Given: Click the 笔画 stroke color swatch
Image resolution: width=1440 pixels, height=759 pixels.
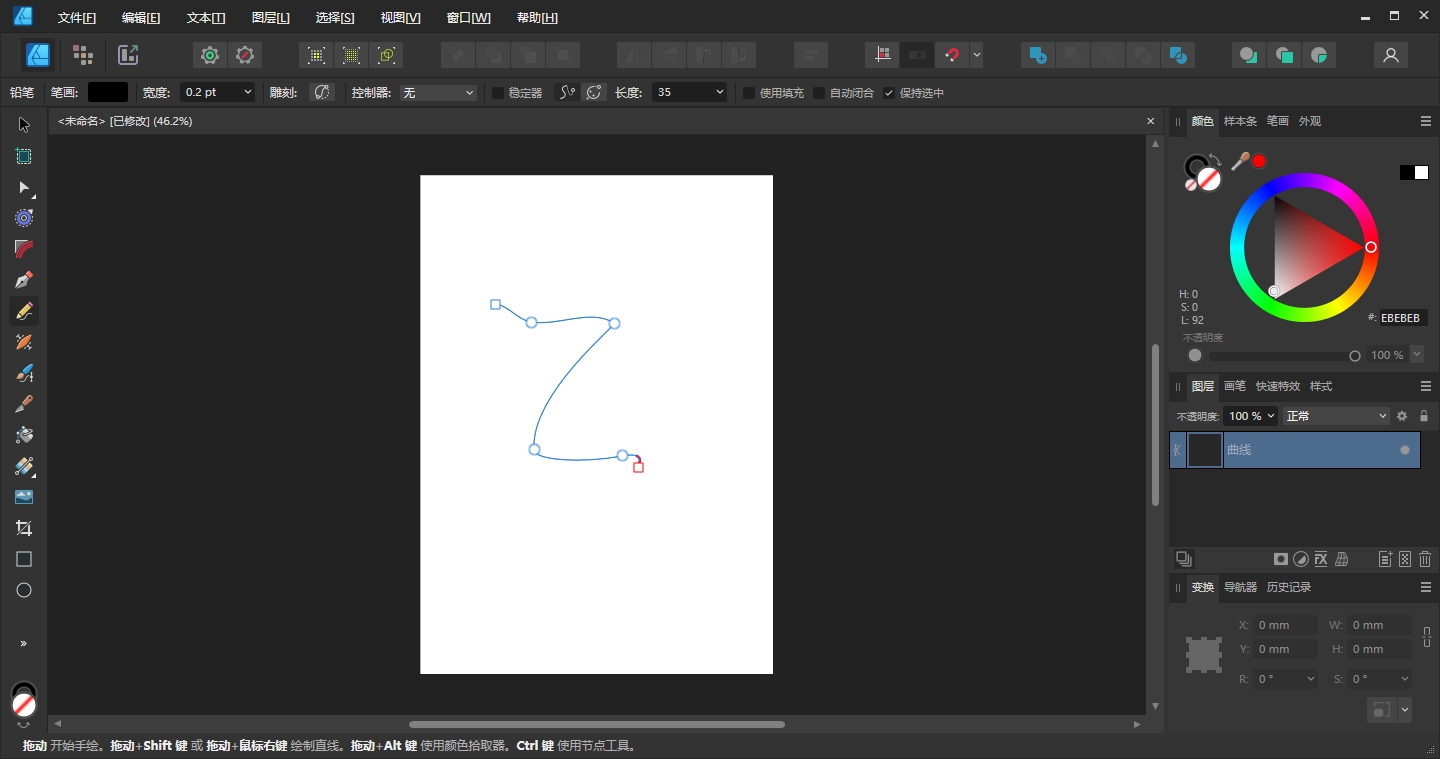Looking at the screenshot, I should [108, 92].
